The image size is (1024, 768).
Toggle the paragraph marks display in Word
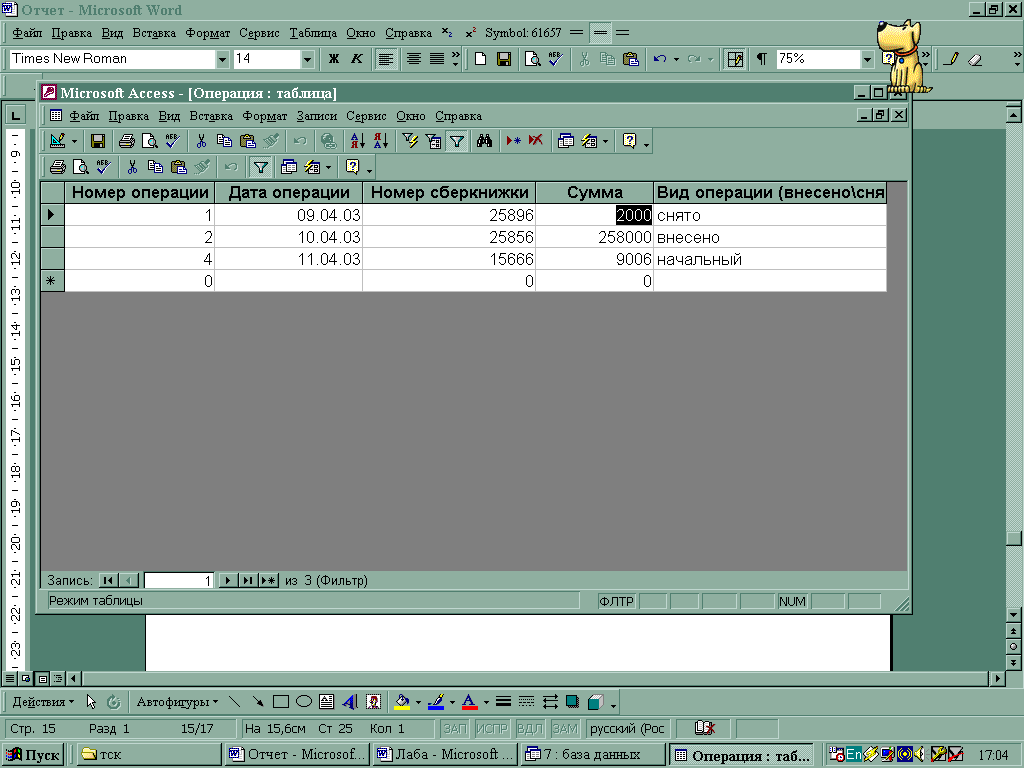point(762,59)
